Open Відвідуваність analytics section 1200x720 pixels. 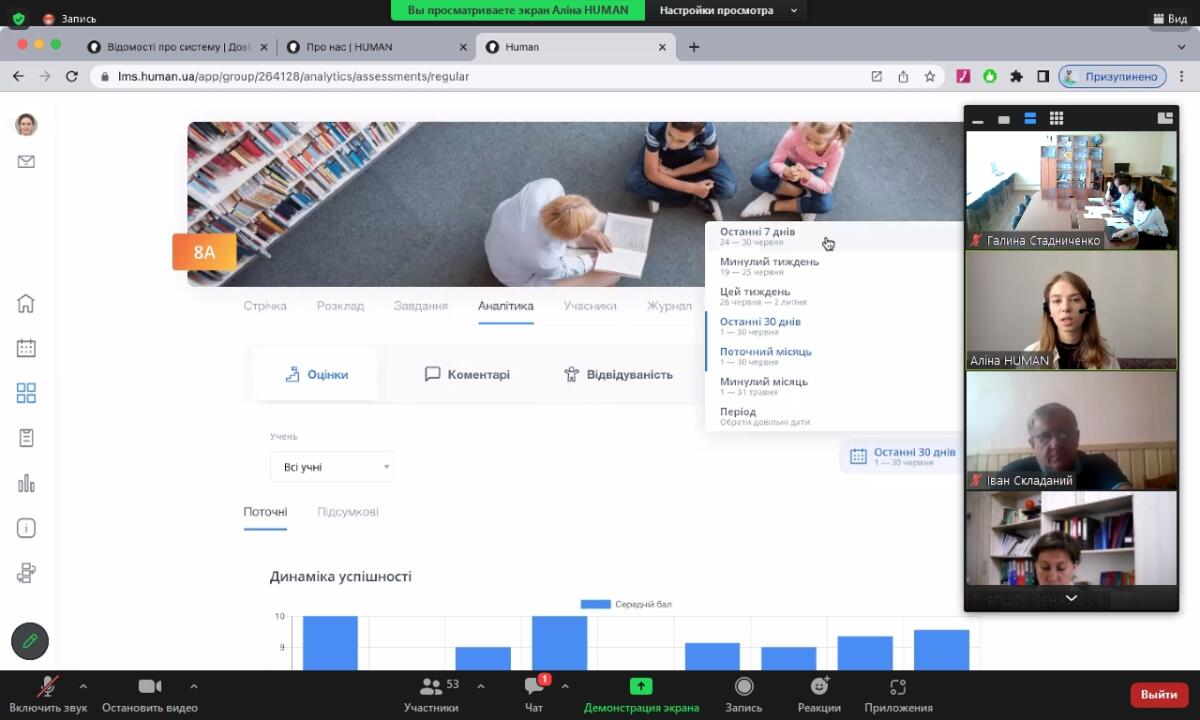pyautogui.click(x=617, y=374)
